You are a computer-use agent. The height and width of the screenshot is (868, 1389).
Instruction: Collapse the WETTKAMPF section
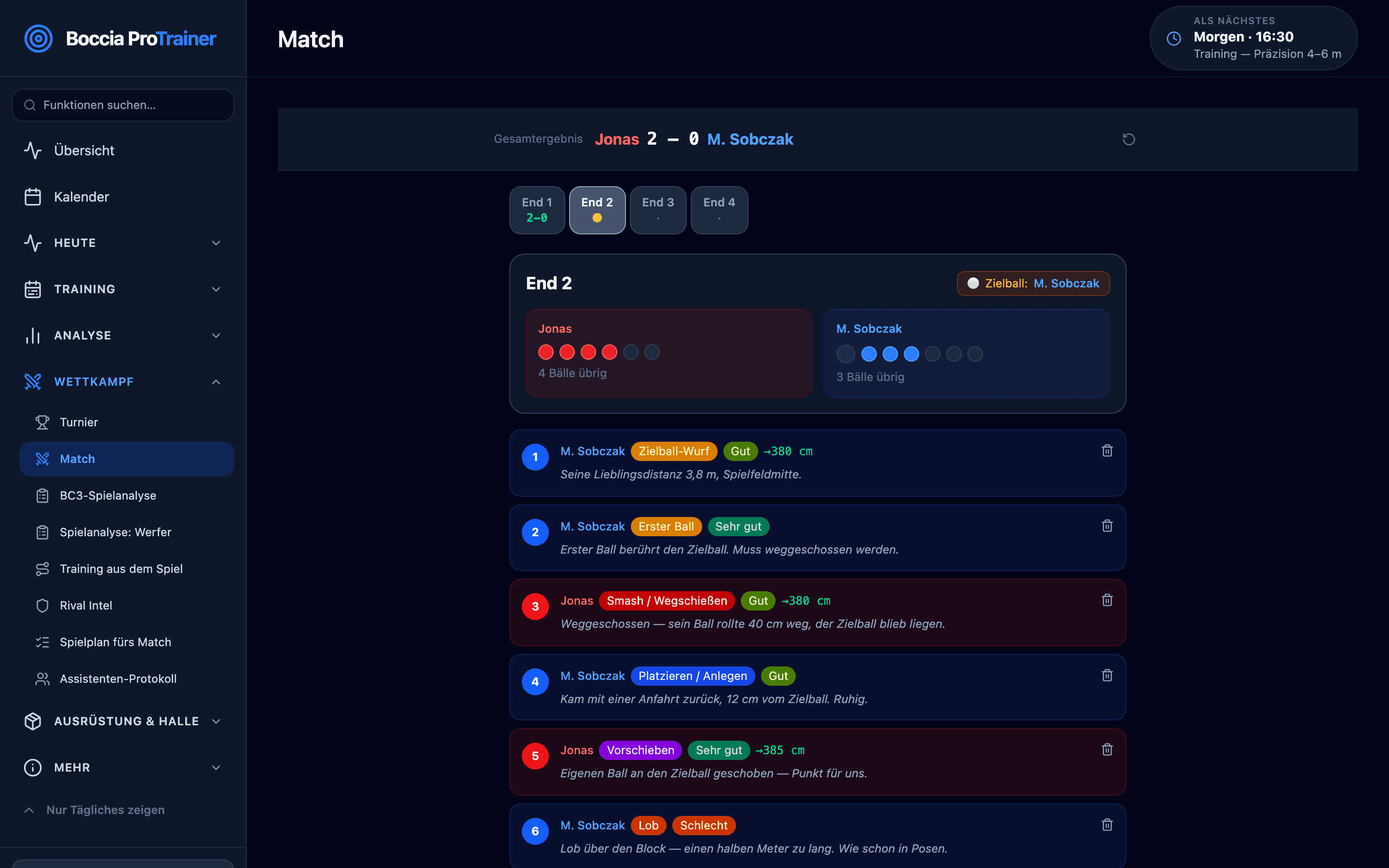123,382
